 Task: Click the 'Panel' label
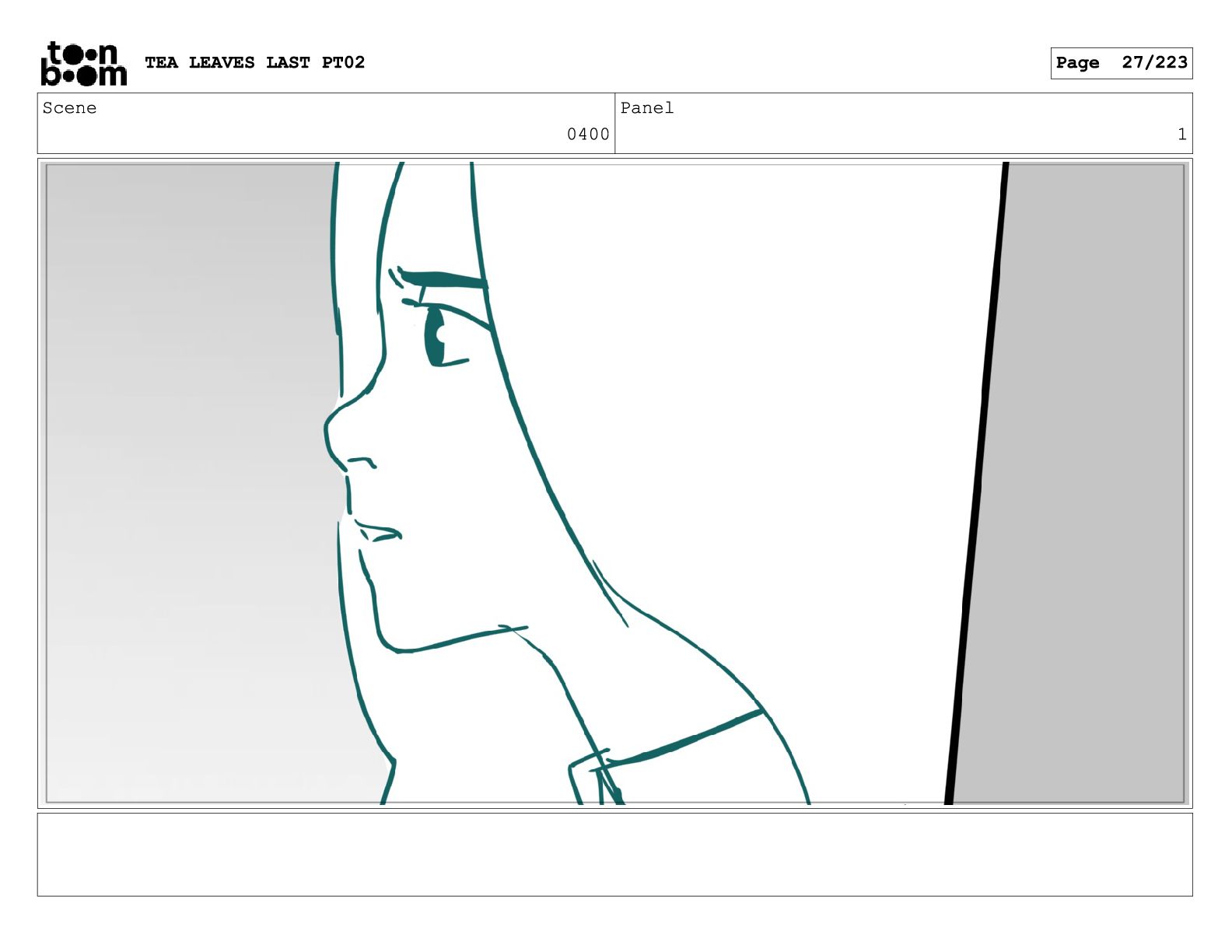tap(646, 108)
